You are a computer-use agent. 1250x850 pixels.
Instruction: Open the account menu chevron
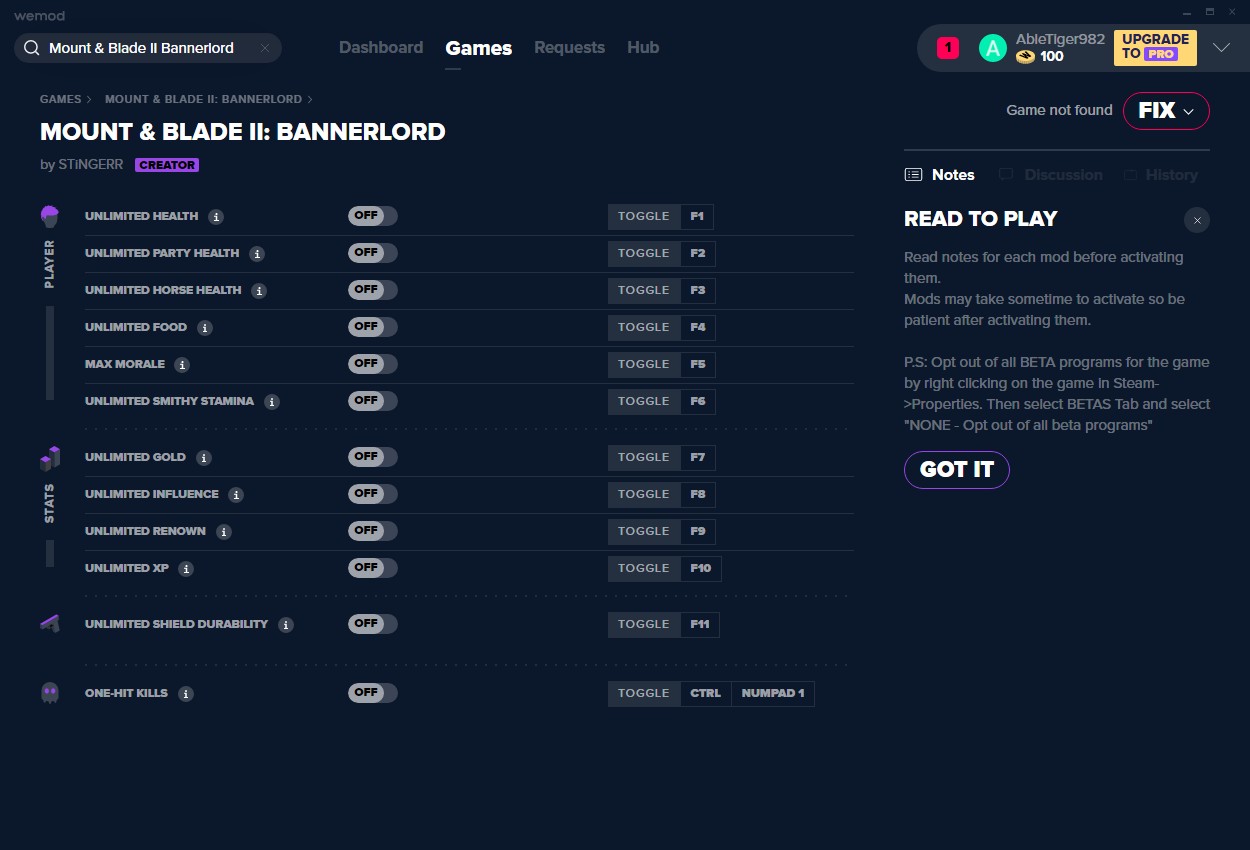click(1221, 48)
